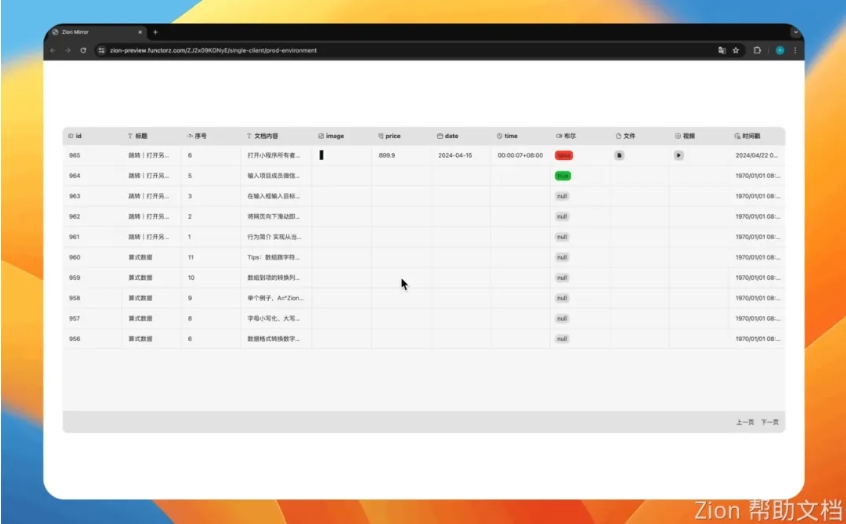Go back using the browser arrow

53,50
